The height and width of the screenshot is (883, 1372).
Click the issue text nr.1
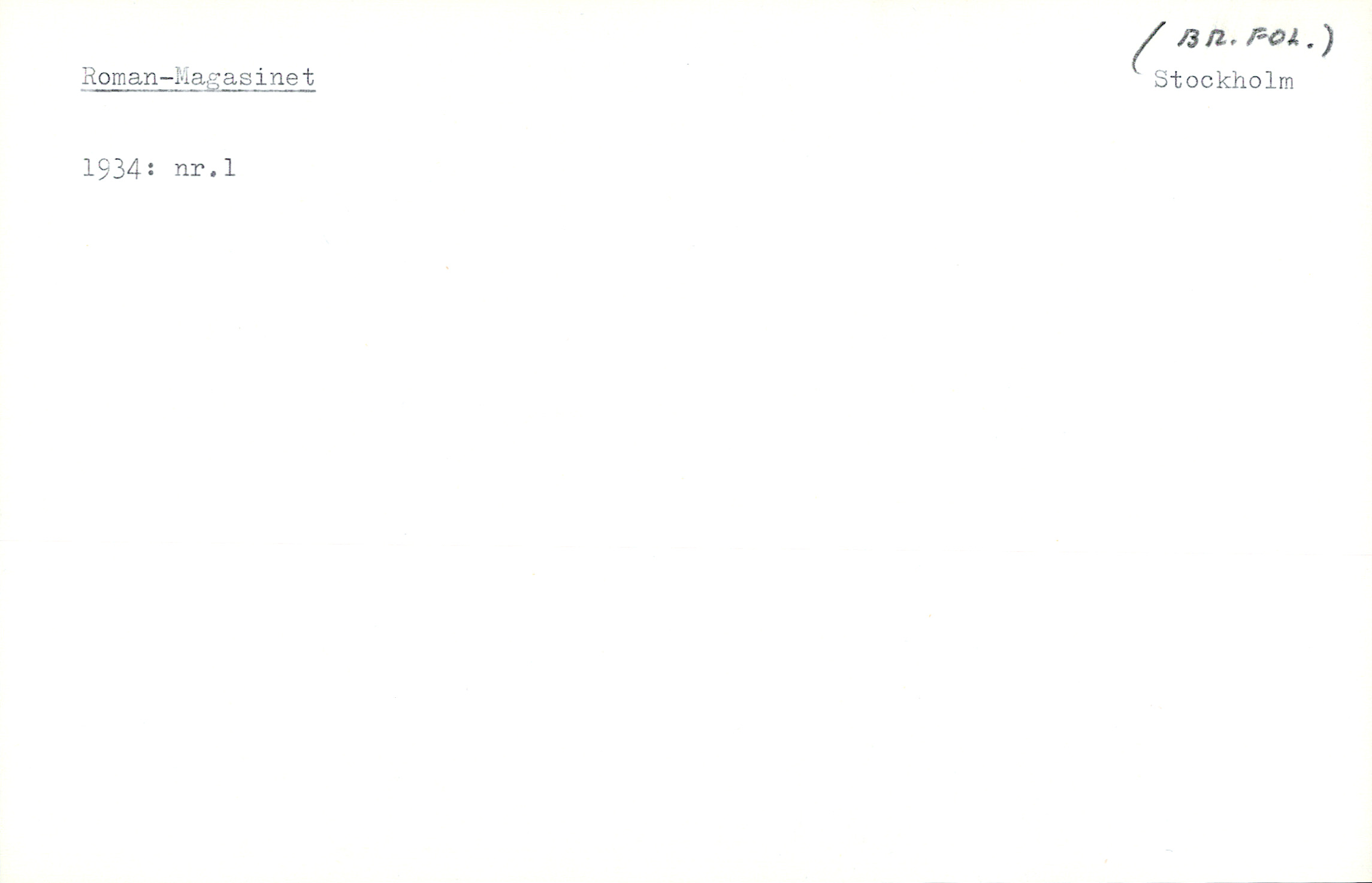(205, 168)
